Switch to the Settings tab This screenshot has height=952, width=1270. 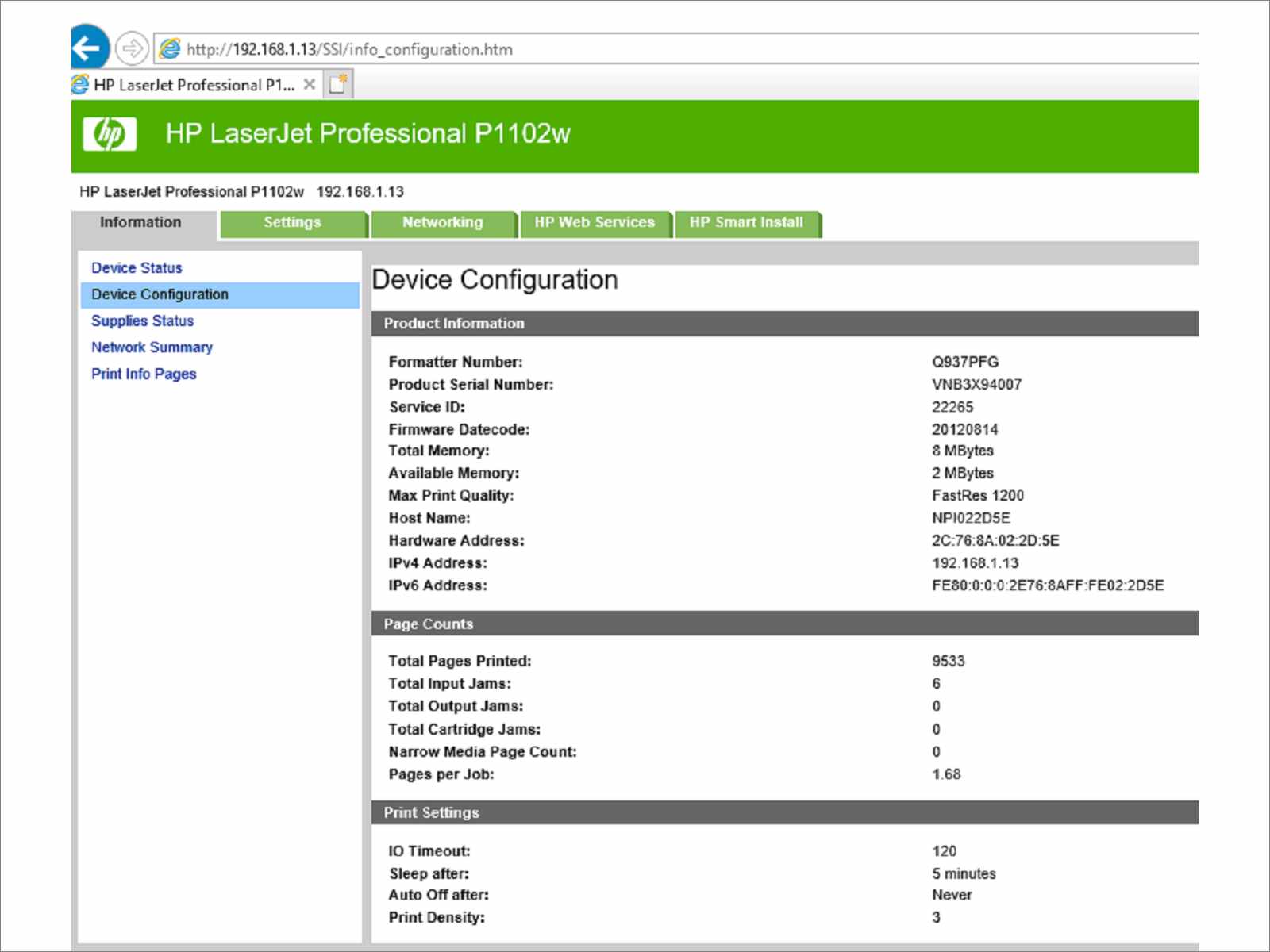click(x=294, y=223)
